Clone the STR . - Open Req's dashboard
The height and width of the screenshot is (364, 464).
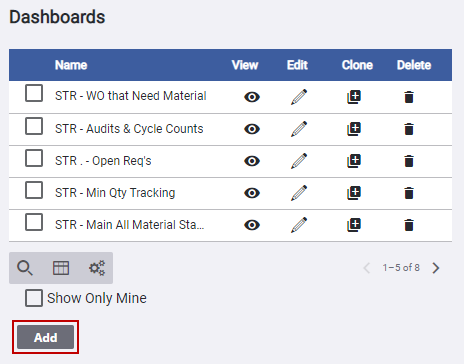354,161
